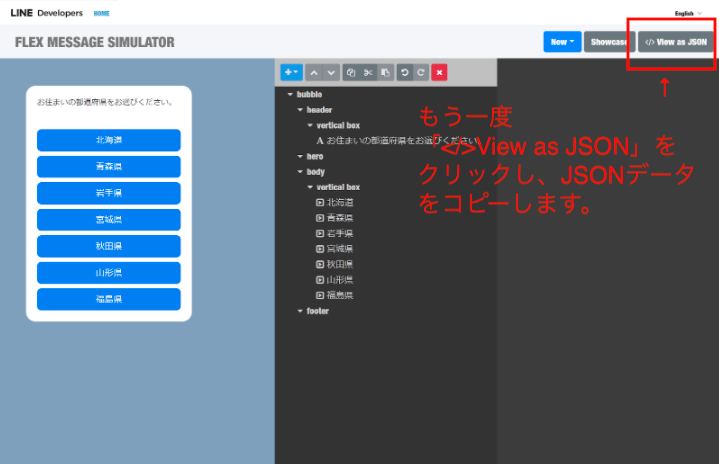Viewport: 719px width, 464px height.
Task: Click the 宮城県 button in preview
Action: point(108,220)
